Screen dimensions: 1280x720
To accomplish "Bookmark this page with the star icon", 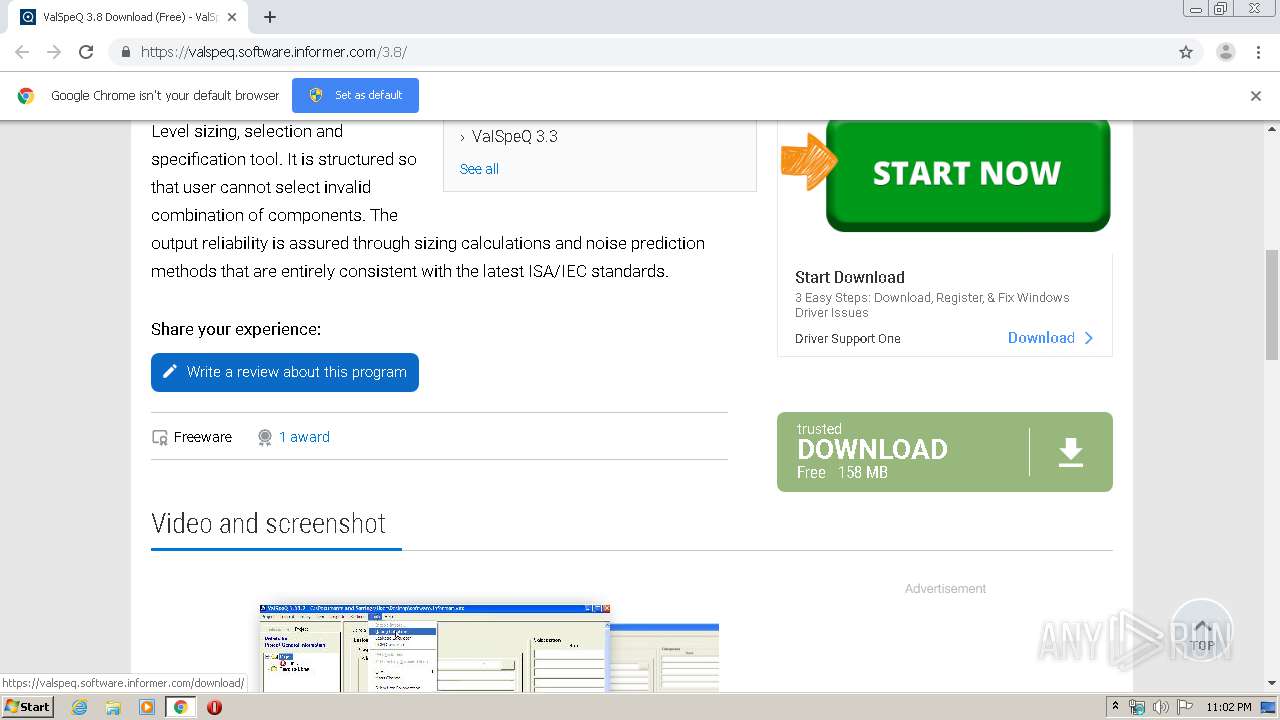I will point(1186,52).
